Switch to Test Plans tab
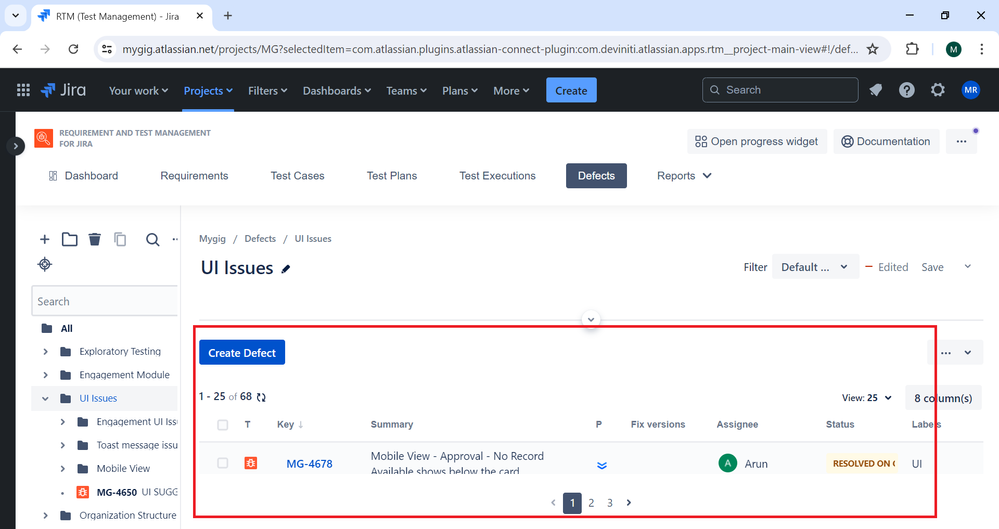Screen dimensions: 999x529 pyautogui.click(x=392, y=176)
